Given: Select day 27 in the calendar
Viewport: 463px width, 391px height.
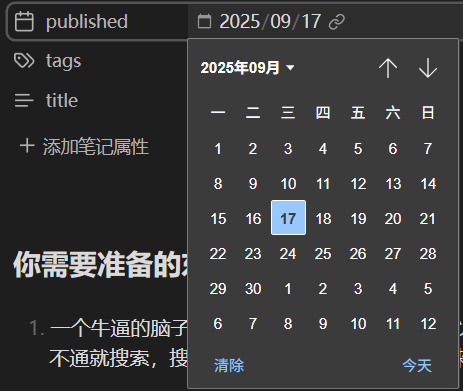Looking at the screenshot, I should point(393,254).
